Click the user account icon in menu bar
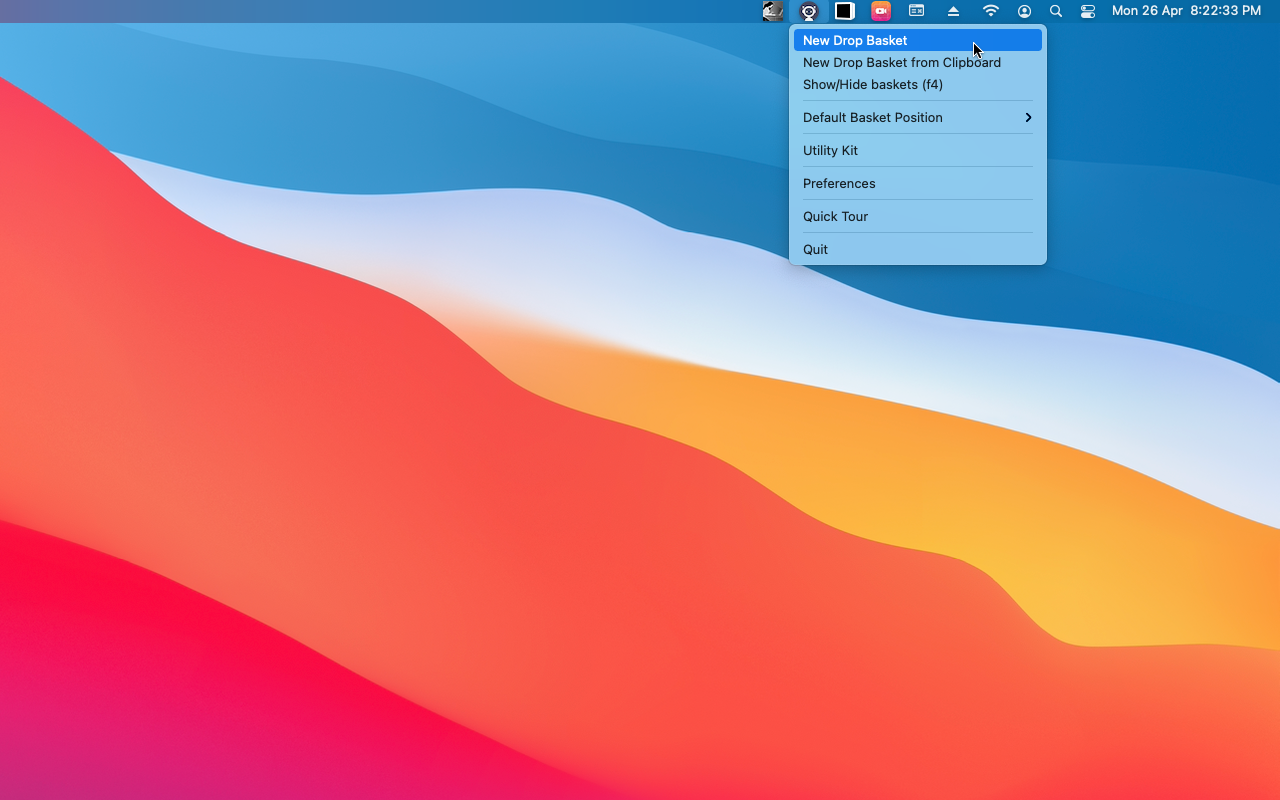This screenshot has width=1280, height=800. (x=1024, y=11)
